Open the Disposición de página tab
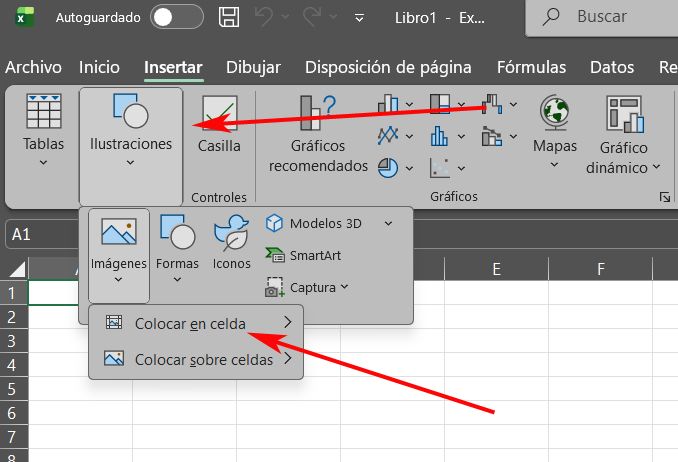 (x=388, y=67)
